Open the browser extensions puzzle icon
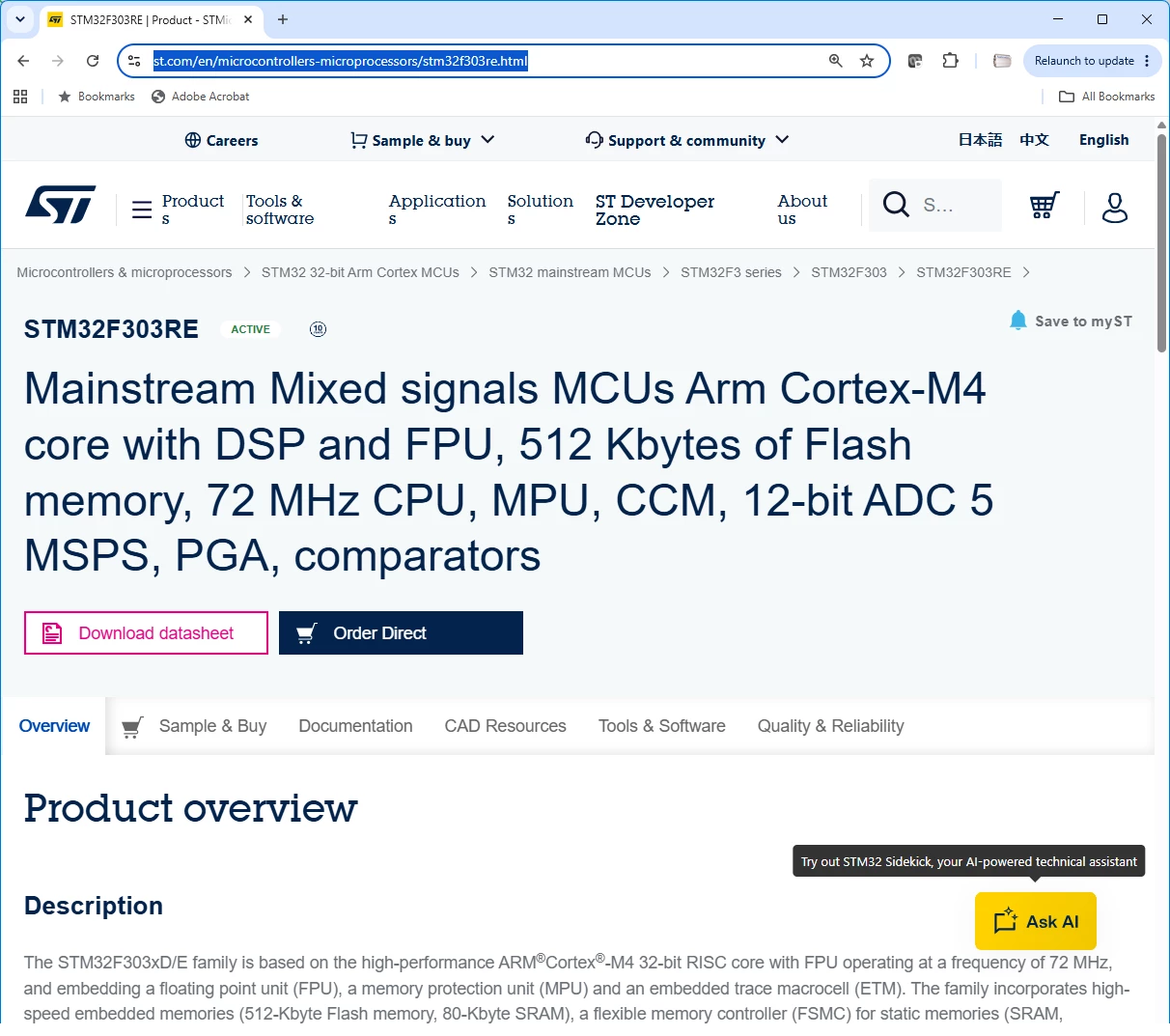 pyautogui.click(x=951, y=61)
